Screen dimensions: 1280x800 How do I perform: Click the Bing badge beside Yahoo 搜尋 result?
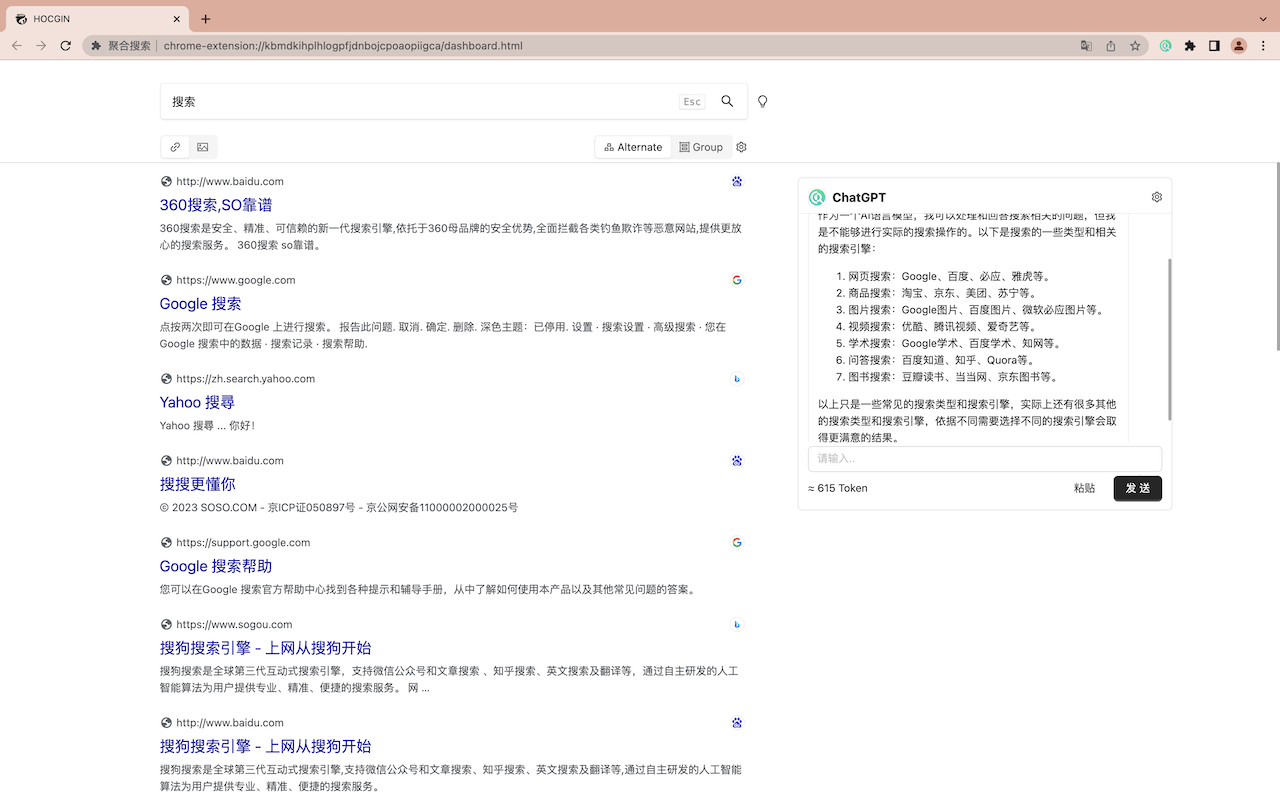point(737,378)
